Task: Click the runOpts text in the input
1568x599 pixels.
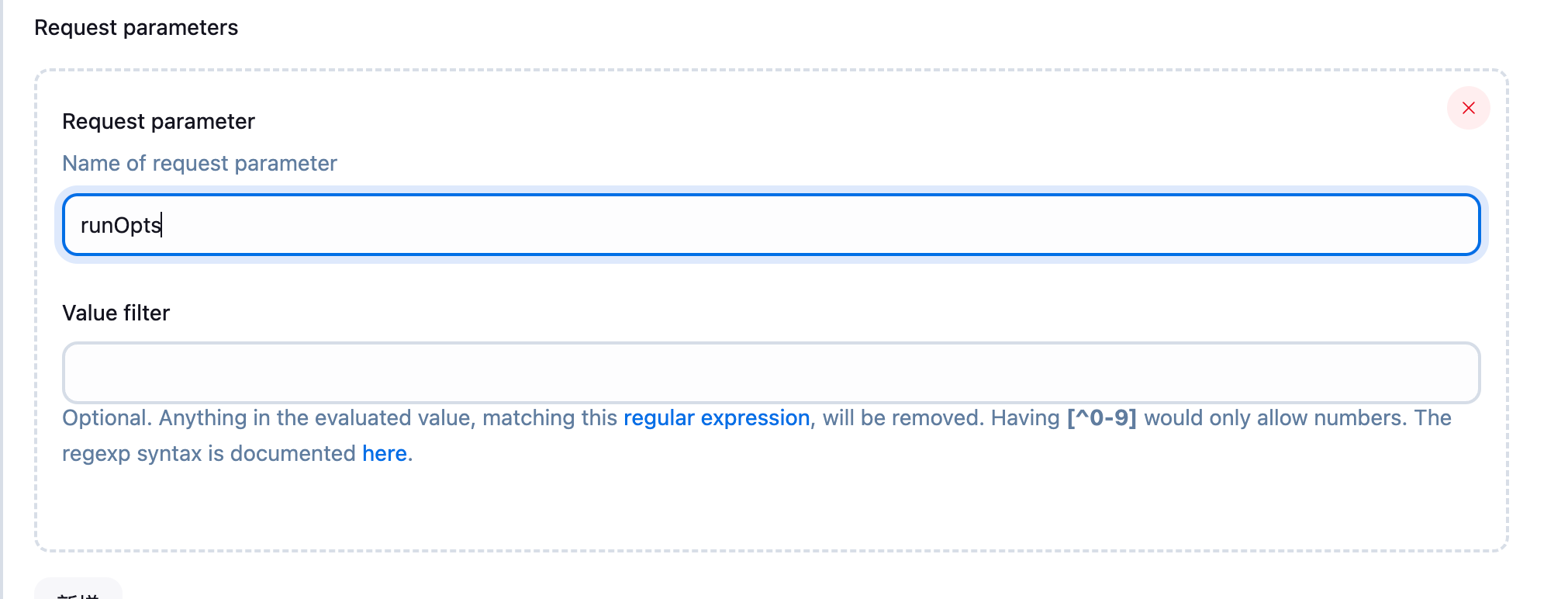Action: 120,225
